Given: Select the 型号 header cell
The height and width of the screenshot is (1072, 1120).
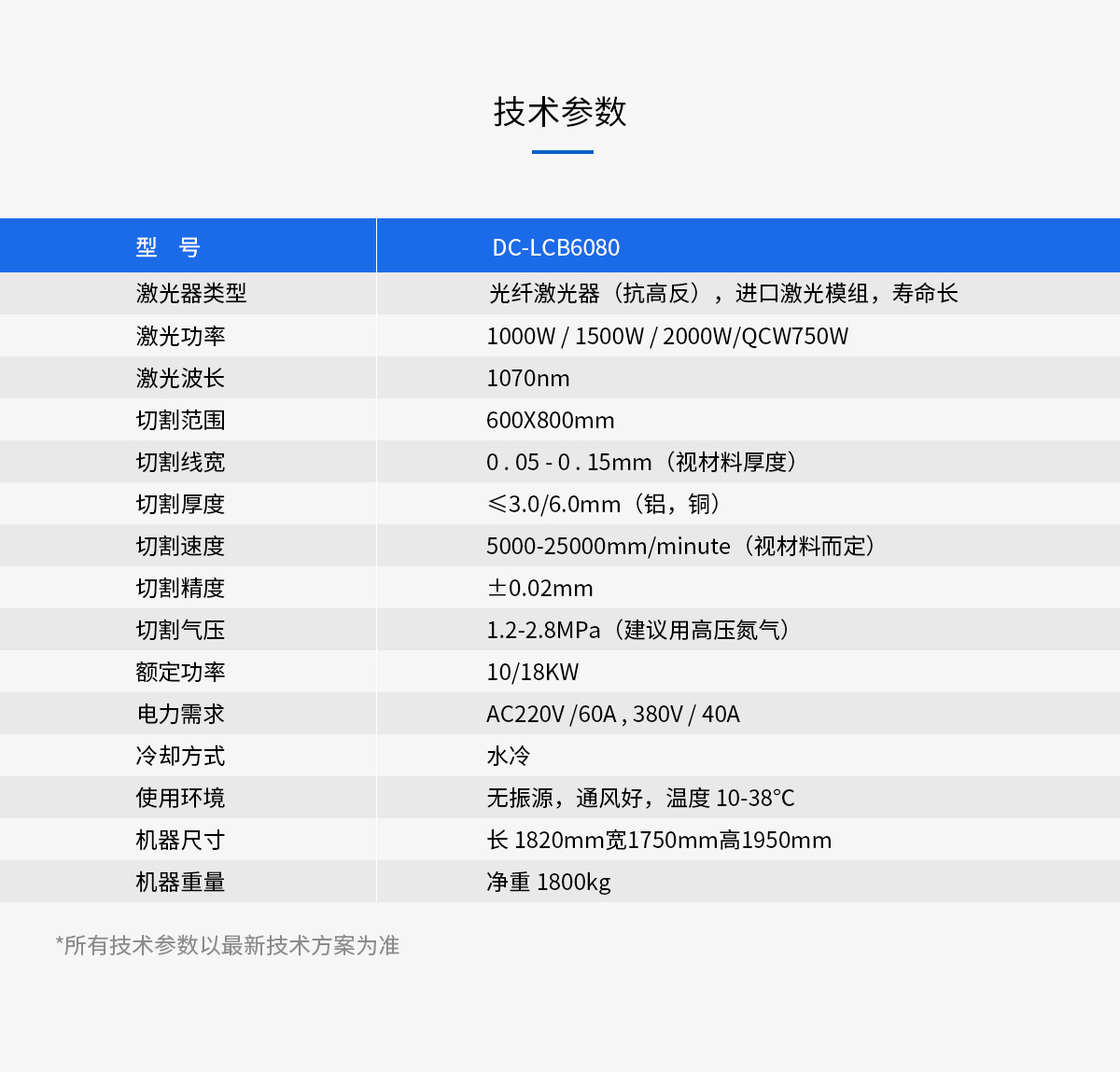Looking at the screenshot, I should point(168,247).
